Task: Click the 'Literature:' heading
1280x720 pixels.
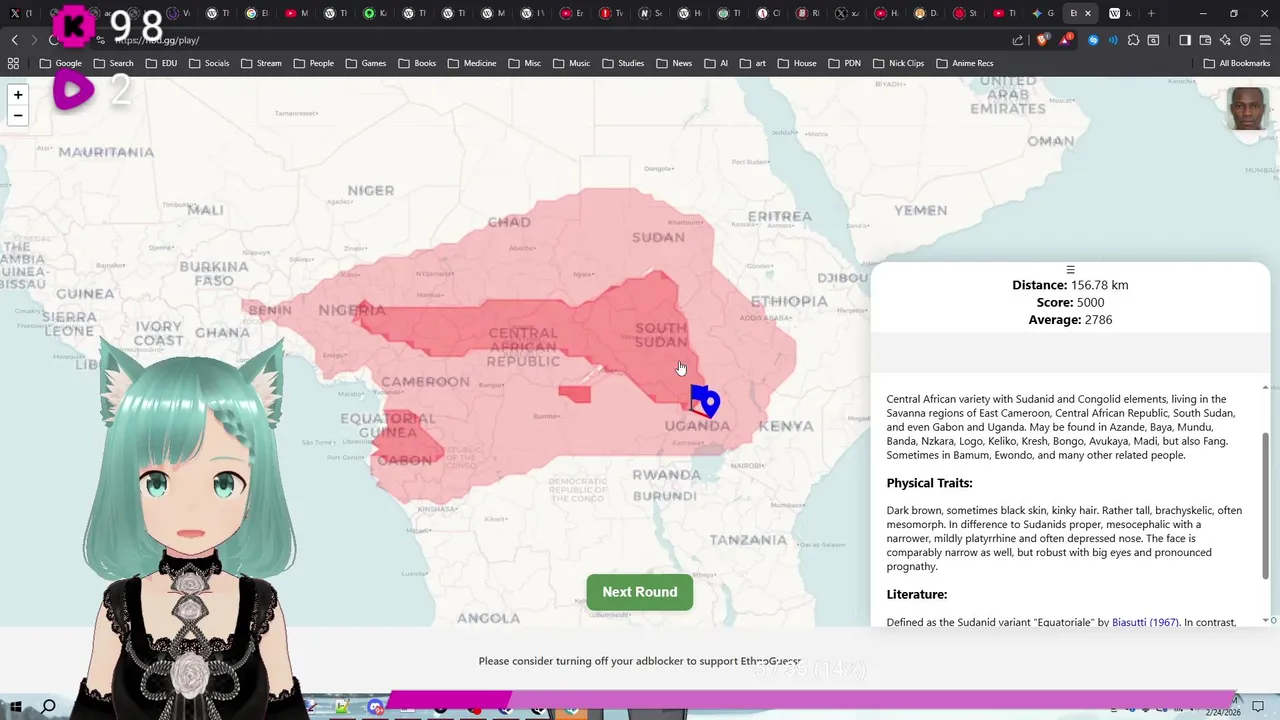Action: [x=916, y=594]
